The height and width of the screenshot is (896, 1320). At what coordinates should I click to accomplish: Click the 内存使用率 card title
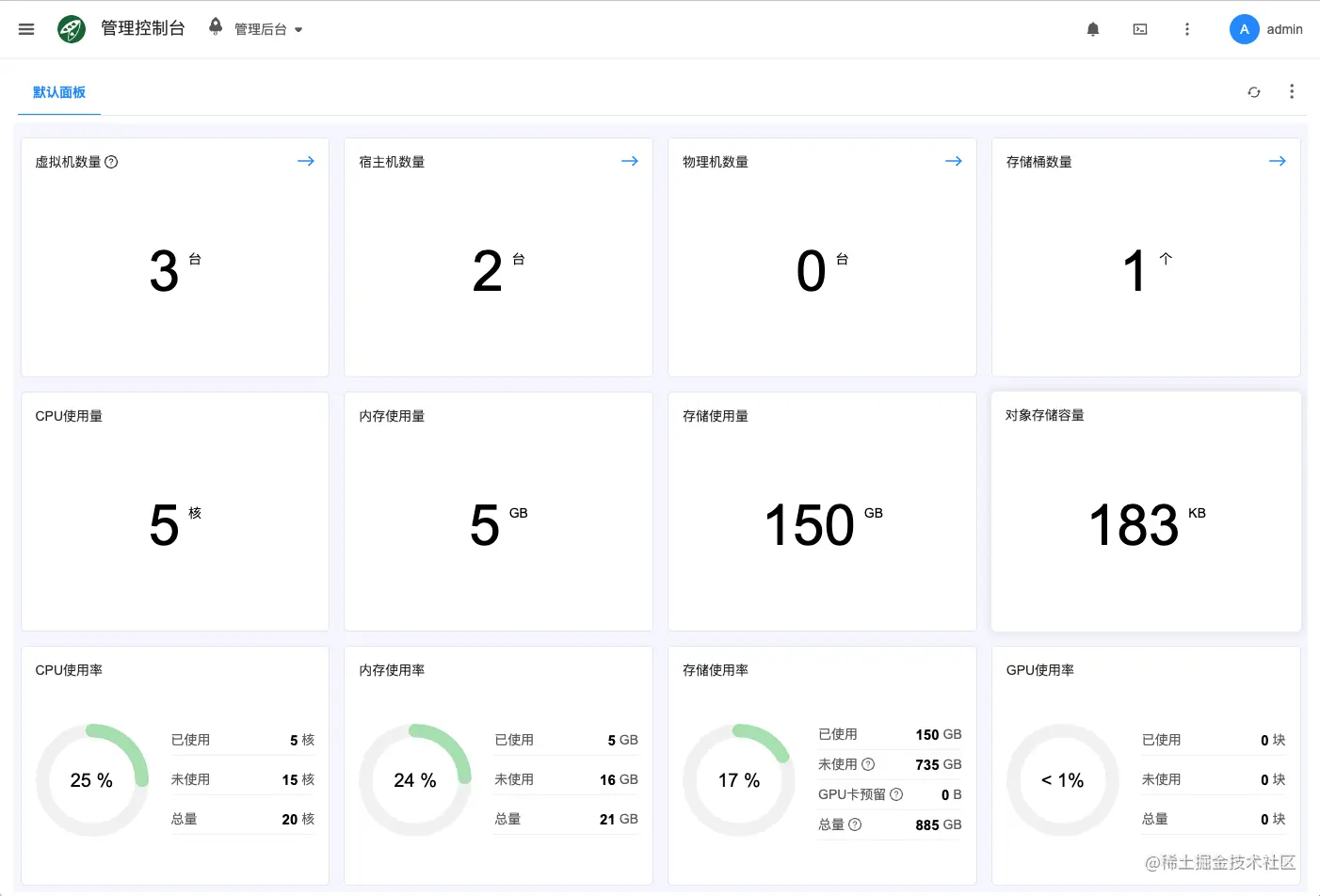392,670
